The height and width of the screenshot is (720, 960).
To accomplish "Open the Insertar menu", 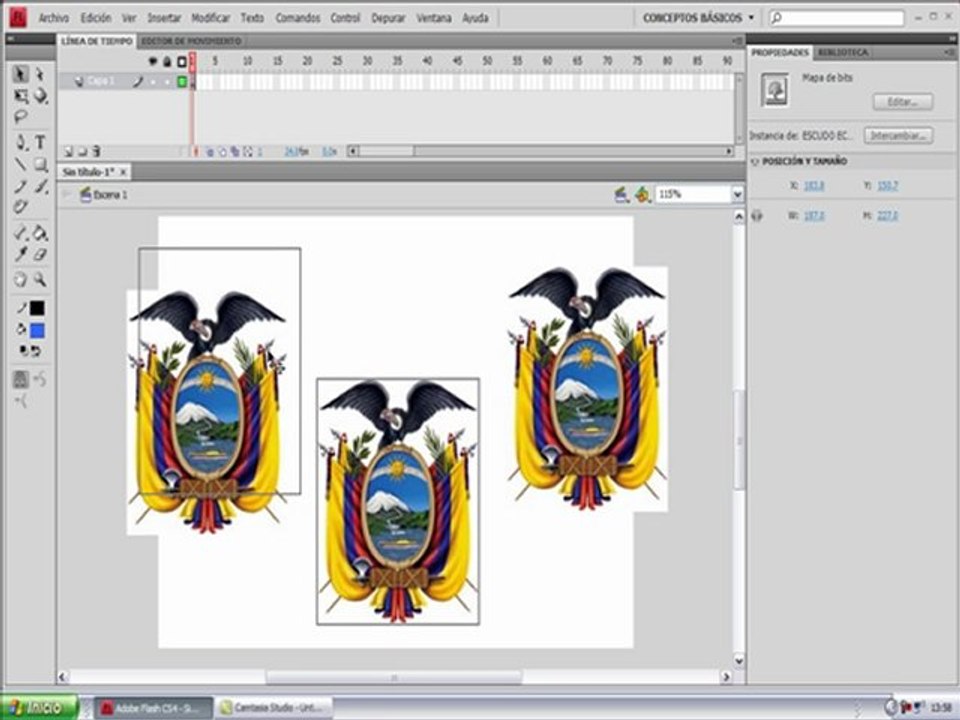I will pos(164,18).
